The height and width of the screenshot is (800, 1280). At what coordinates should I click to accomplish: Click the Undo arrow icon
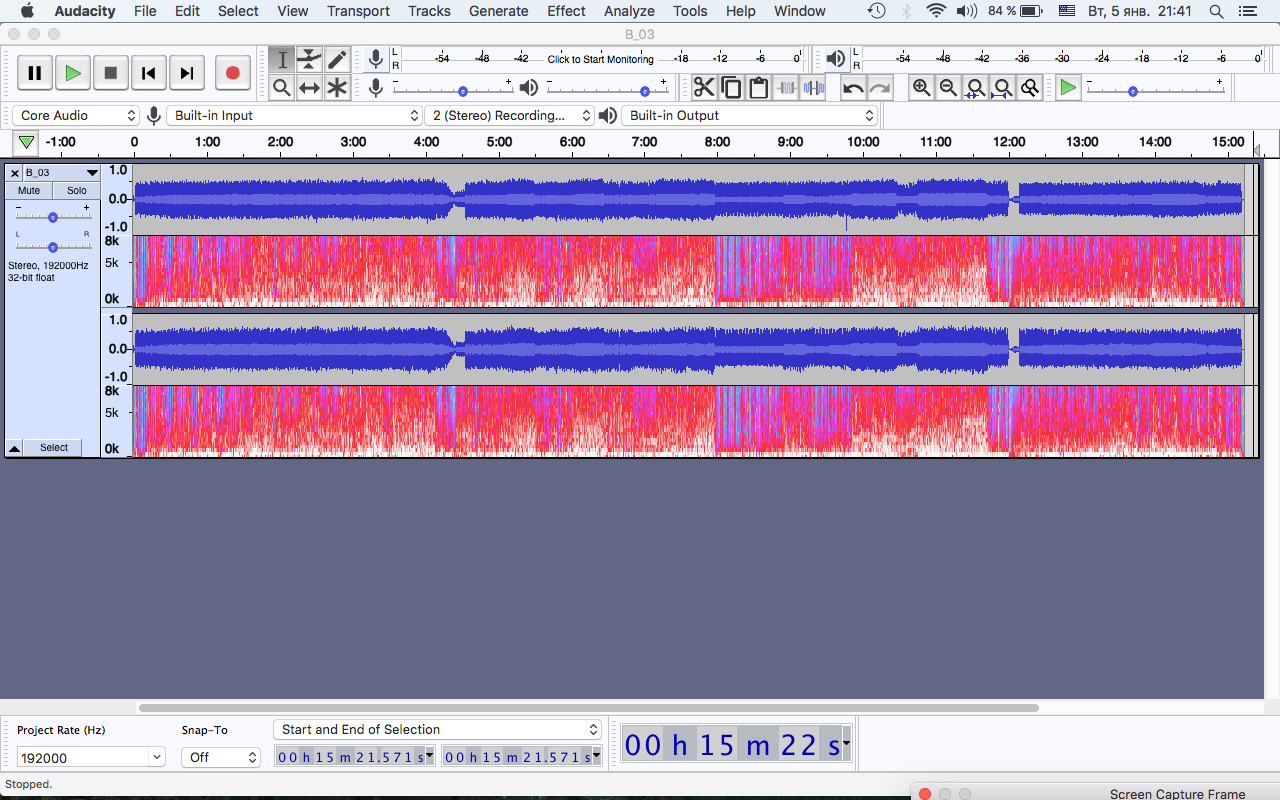(852, 88)
